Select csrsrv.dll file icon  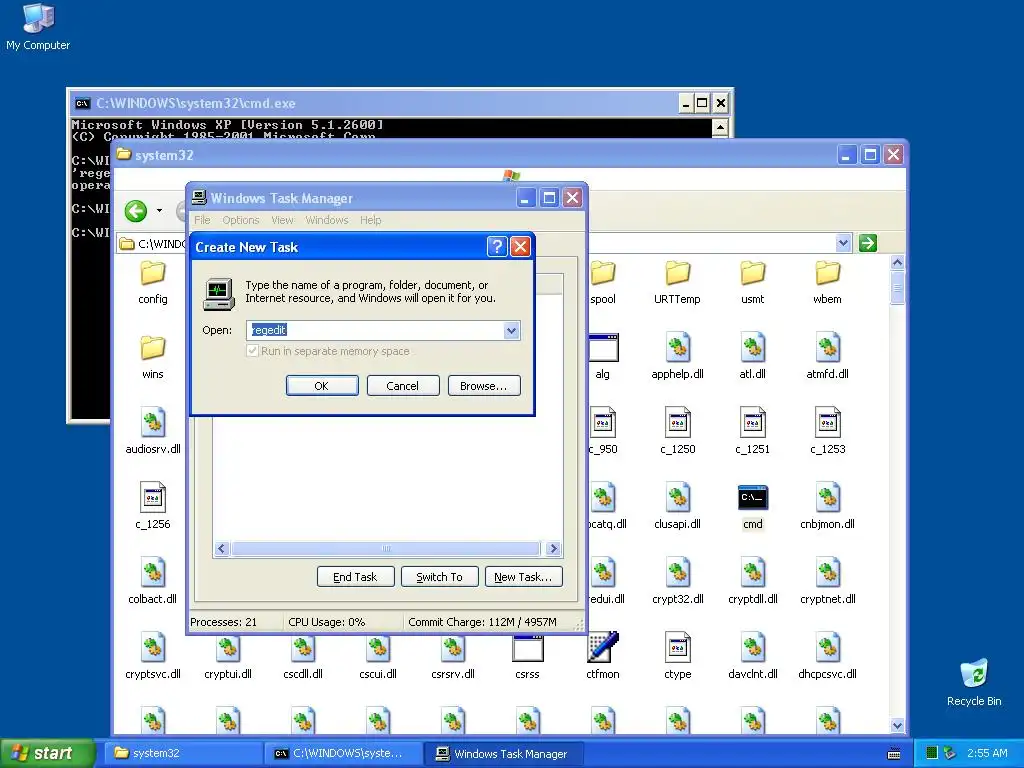(x=453, y=648)
